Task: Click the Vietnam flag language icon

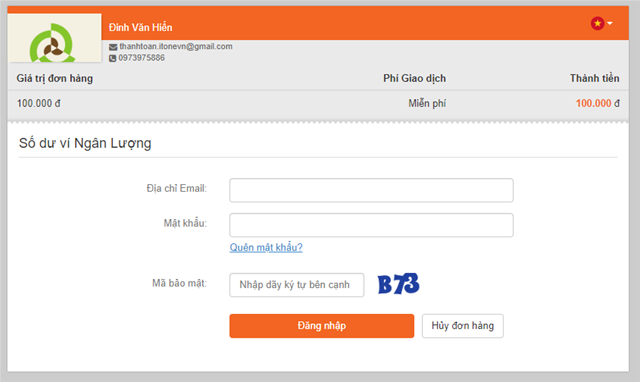Action: (x=597, y=23)
